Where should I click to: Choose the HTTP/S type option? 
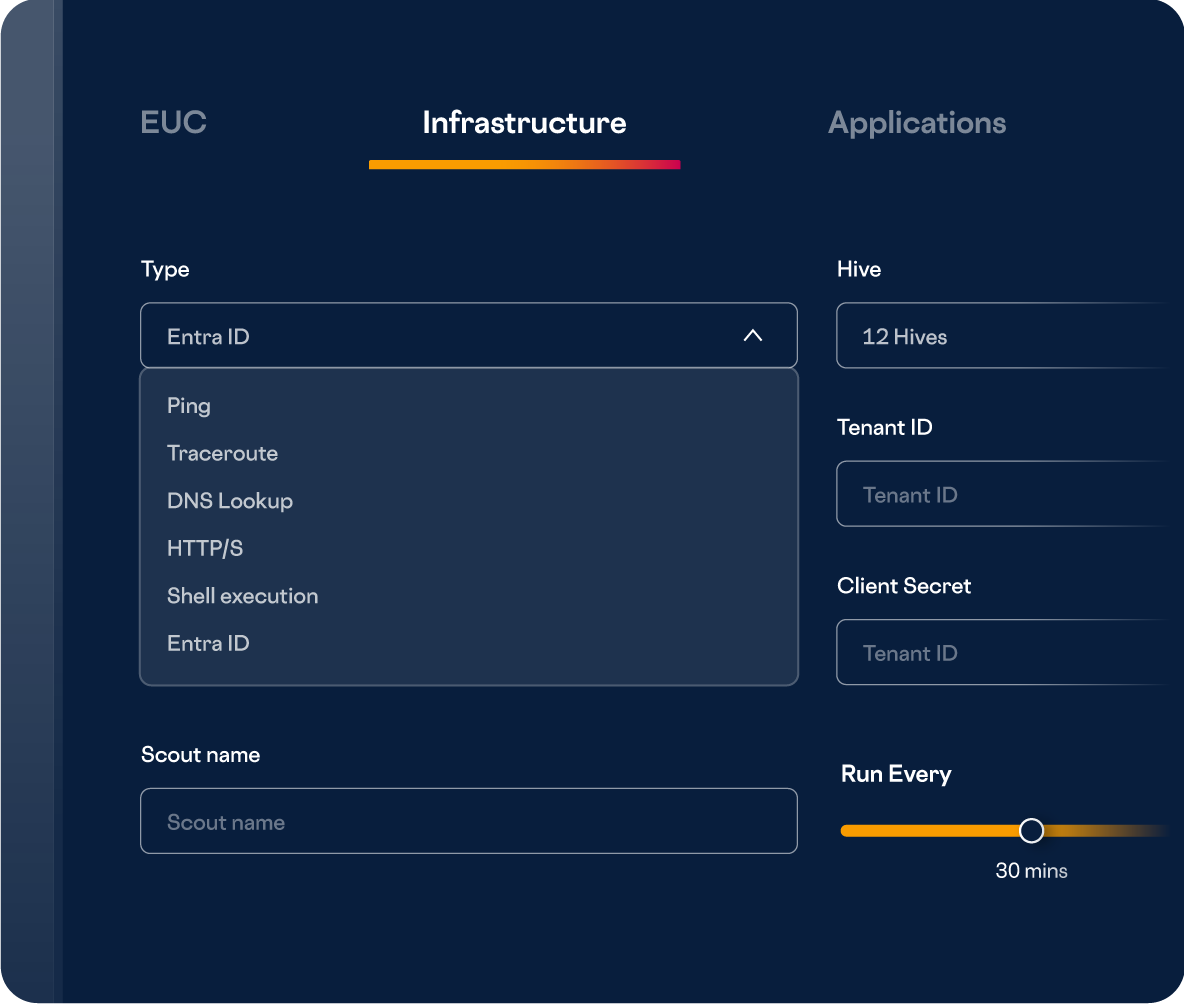coord(205,548)
